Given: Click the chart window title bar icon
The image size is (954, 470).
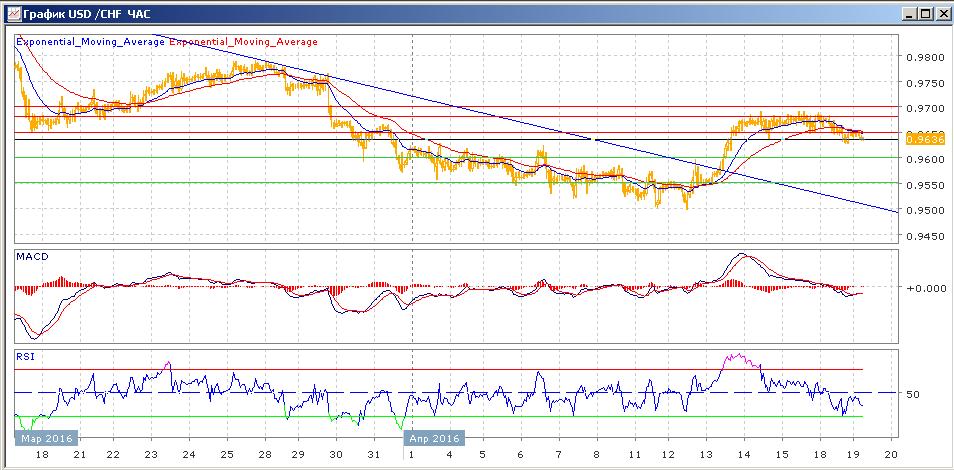Looking at the screenshot, I should click(12, 14).
